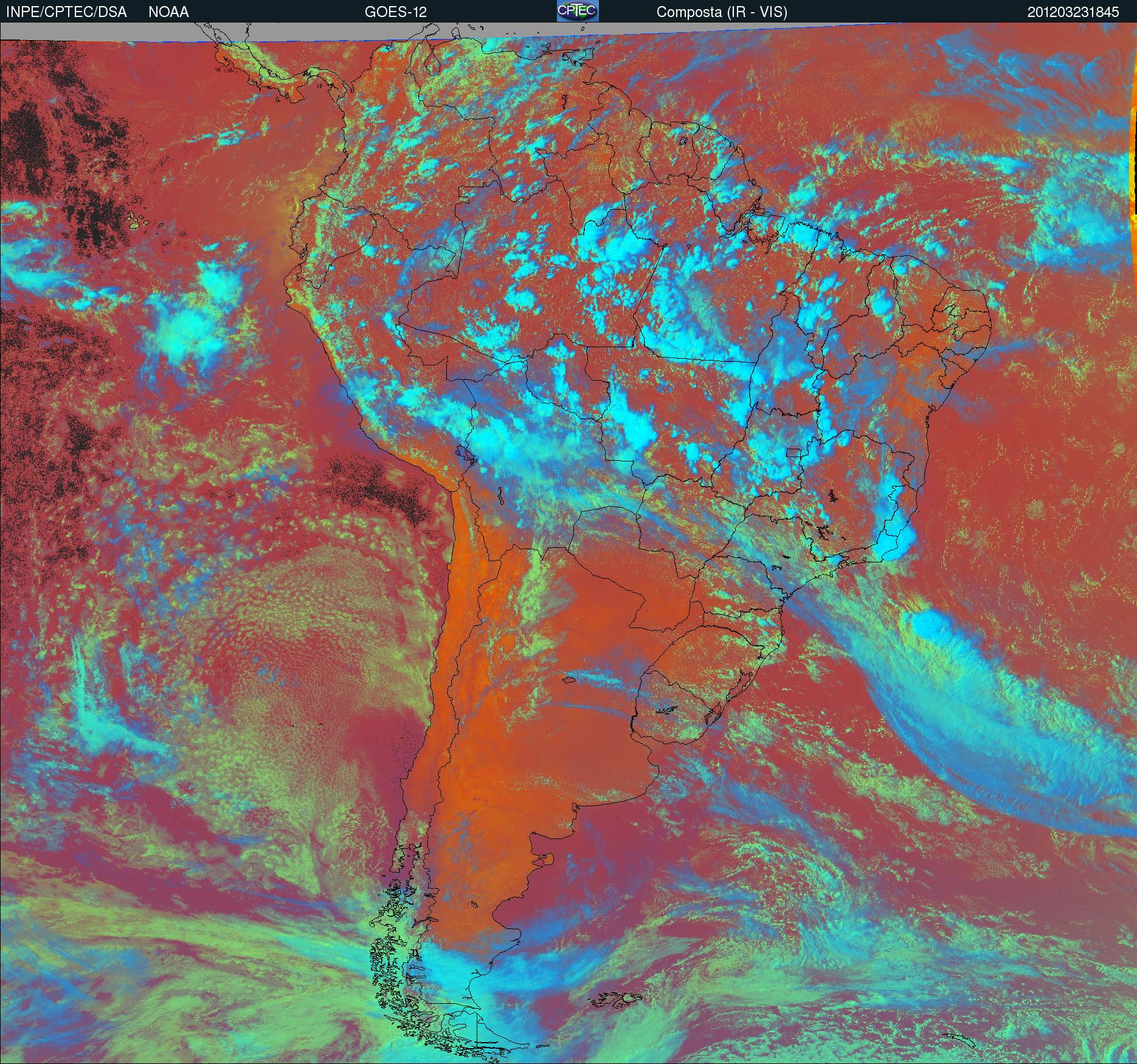Click the Composta (IR - VIS) title
This screenshot has width=1137, height=1064.
tap(722, 12)
